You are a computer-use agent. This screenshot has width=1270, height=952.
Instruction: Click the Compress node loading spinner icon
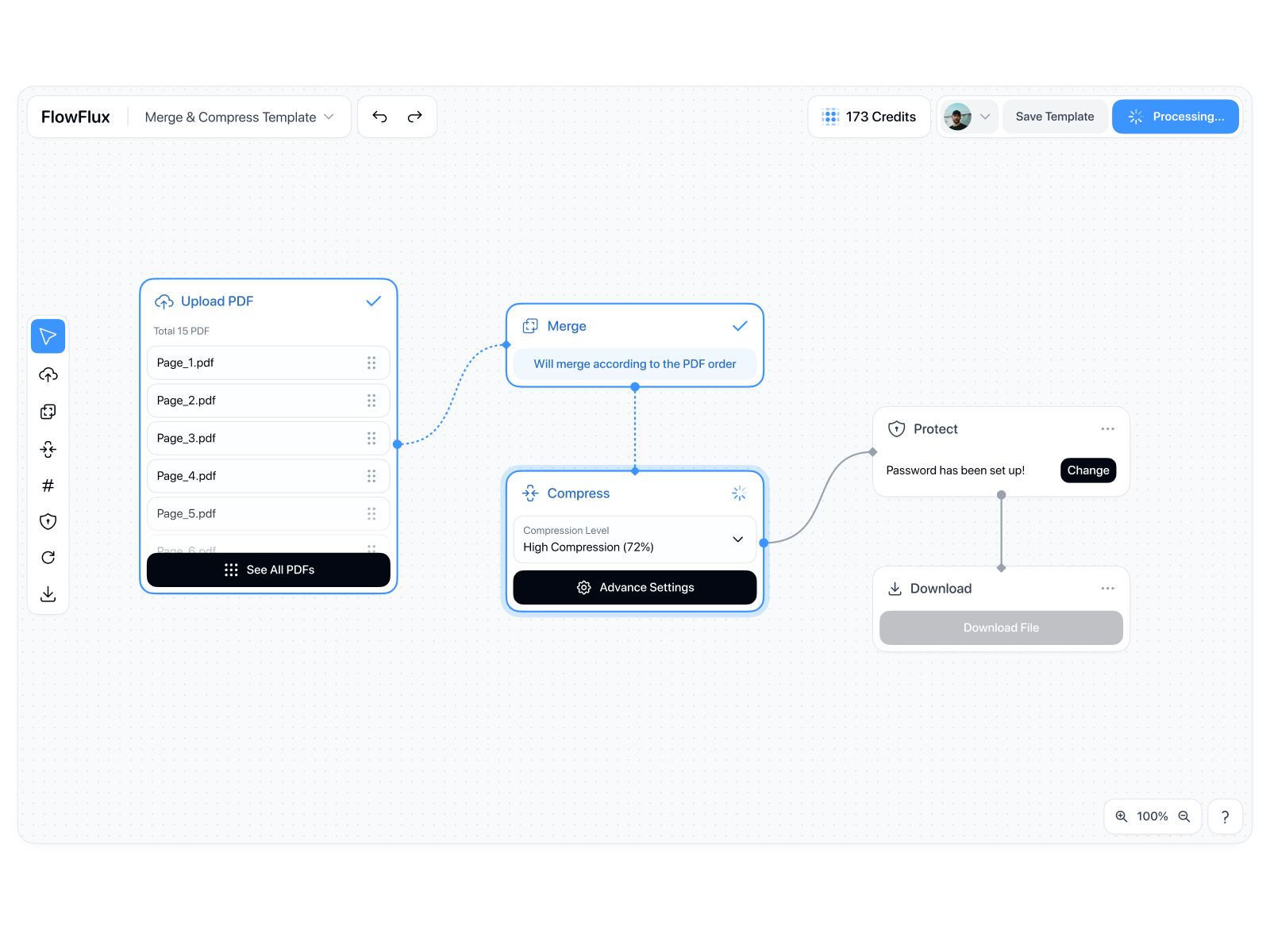(x=739, y=493)
